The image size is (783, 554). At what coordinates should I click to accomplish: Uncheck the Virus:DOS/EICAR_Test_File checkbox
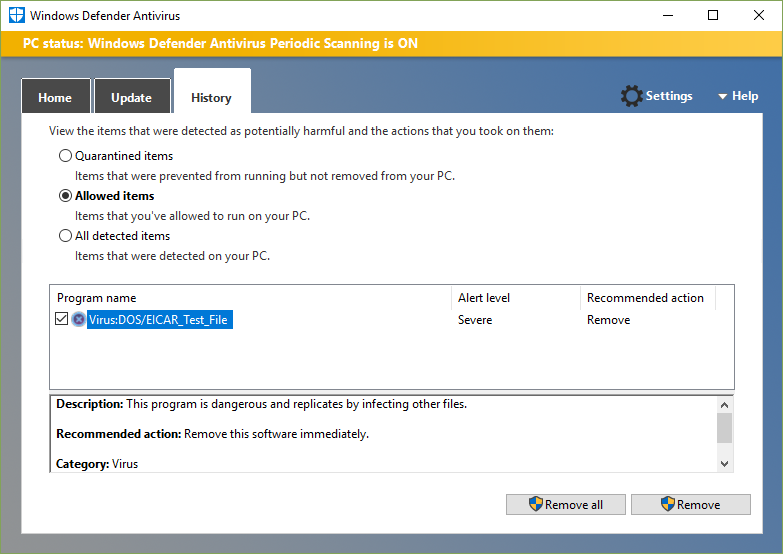61,319
